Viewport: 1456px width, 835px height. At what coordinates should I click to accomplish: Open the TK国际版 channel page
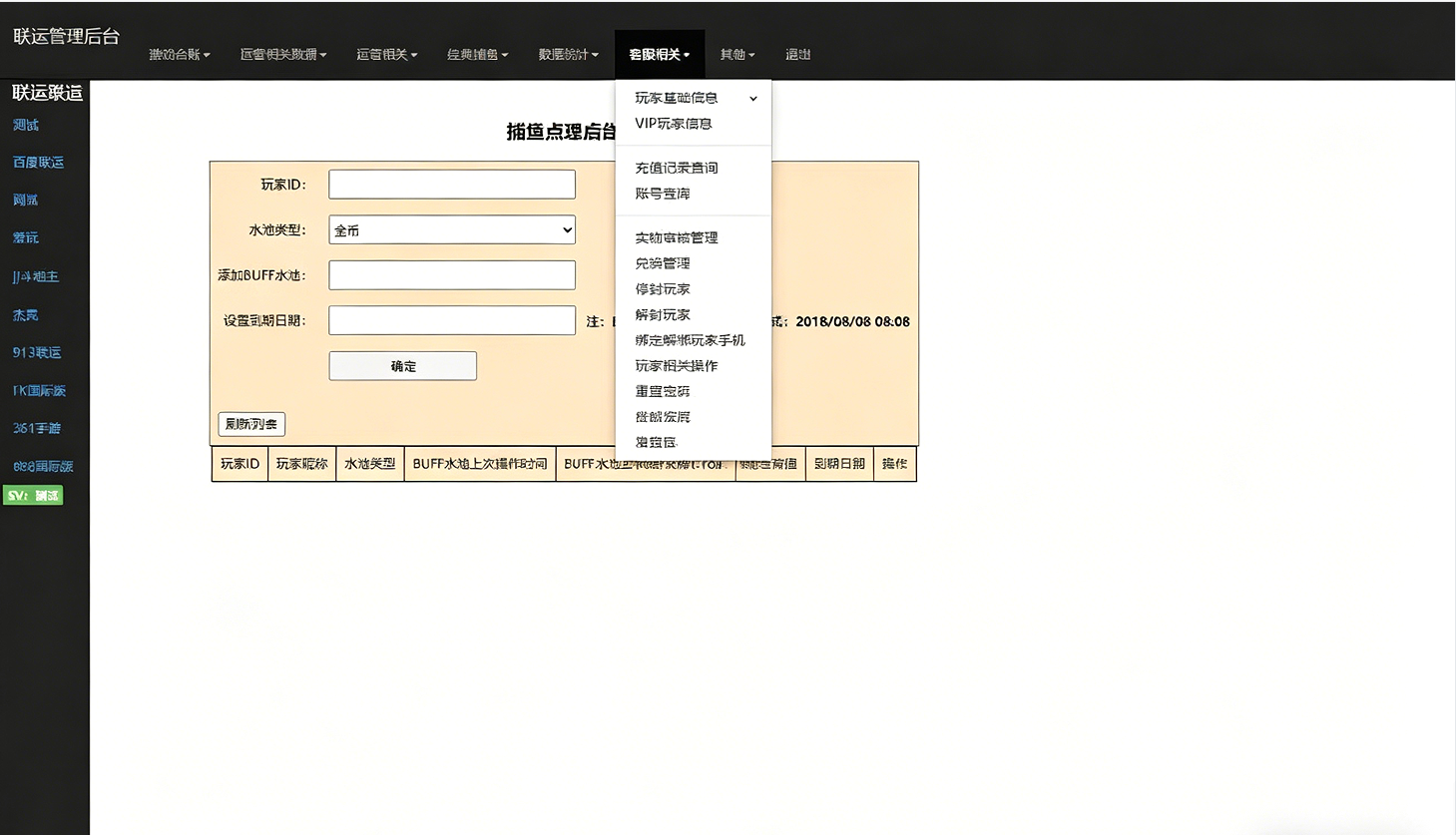point(39,390)
